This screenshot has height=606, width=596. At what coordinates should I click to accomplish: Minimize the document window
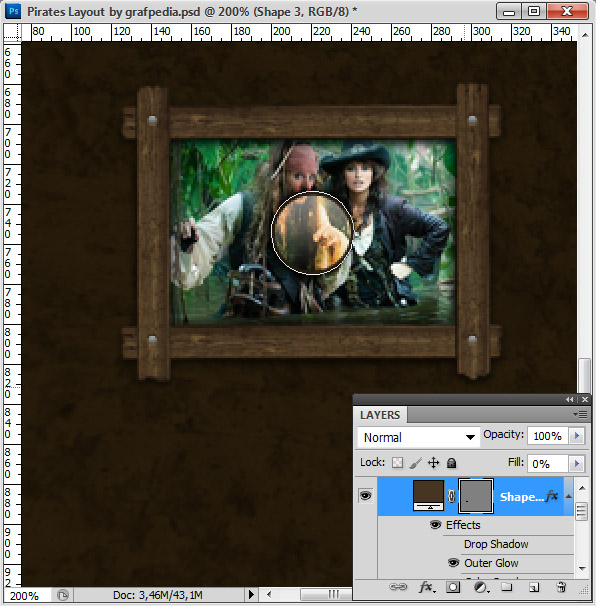tap(509, 12)
